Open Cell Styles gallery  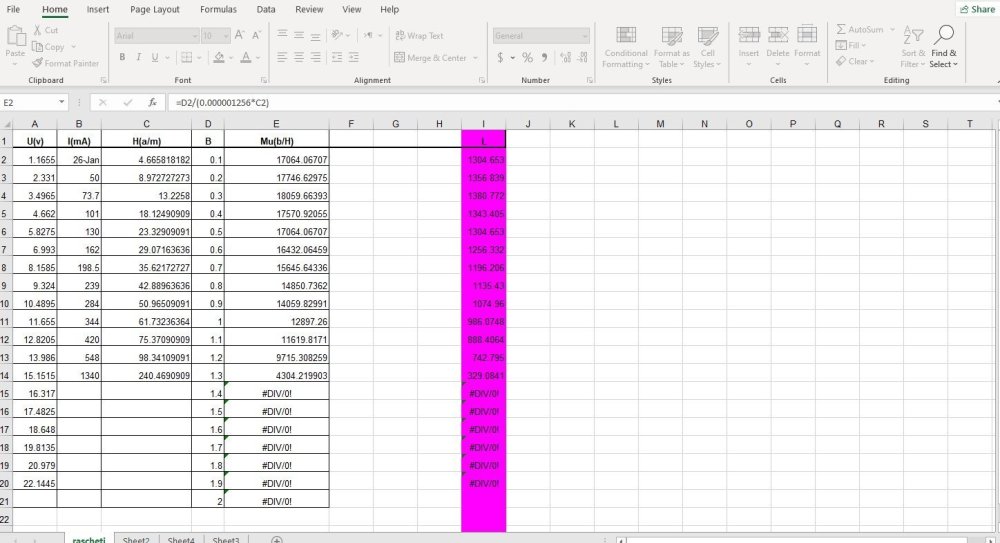click(x=707, y=47)
